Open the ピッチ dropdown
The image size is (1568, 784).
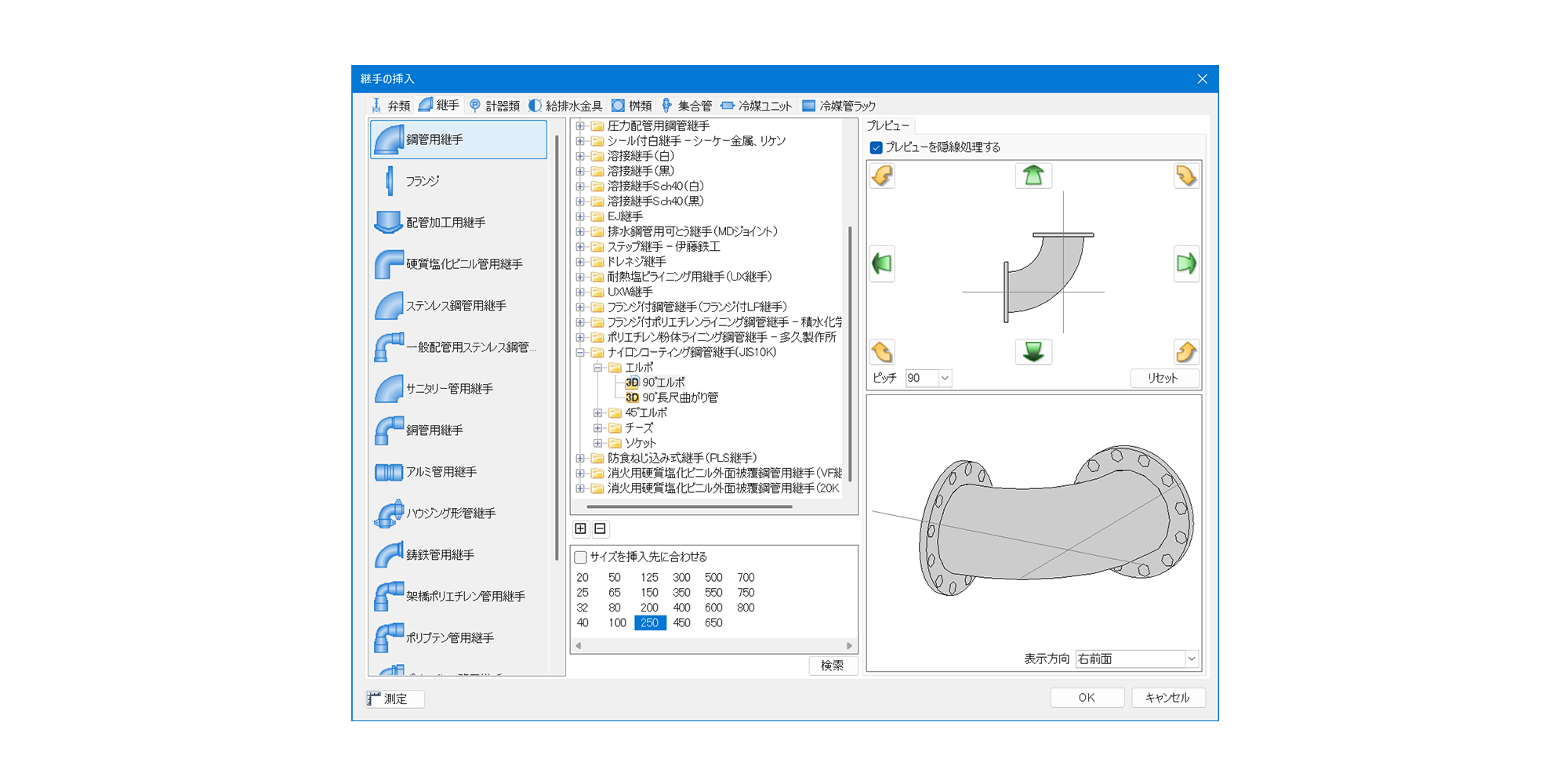945,378
